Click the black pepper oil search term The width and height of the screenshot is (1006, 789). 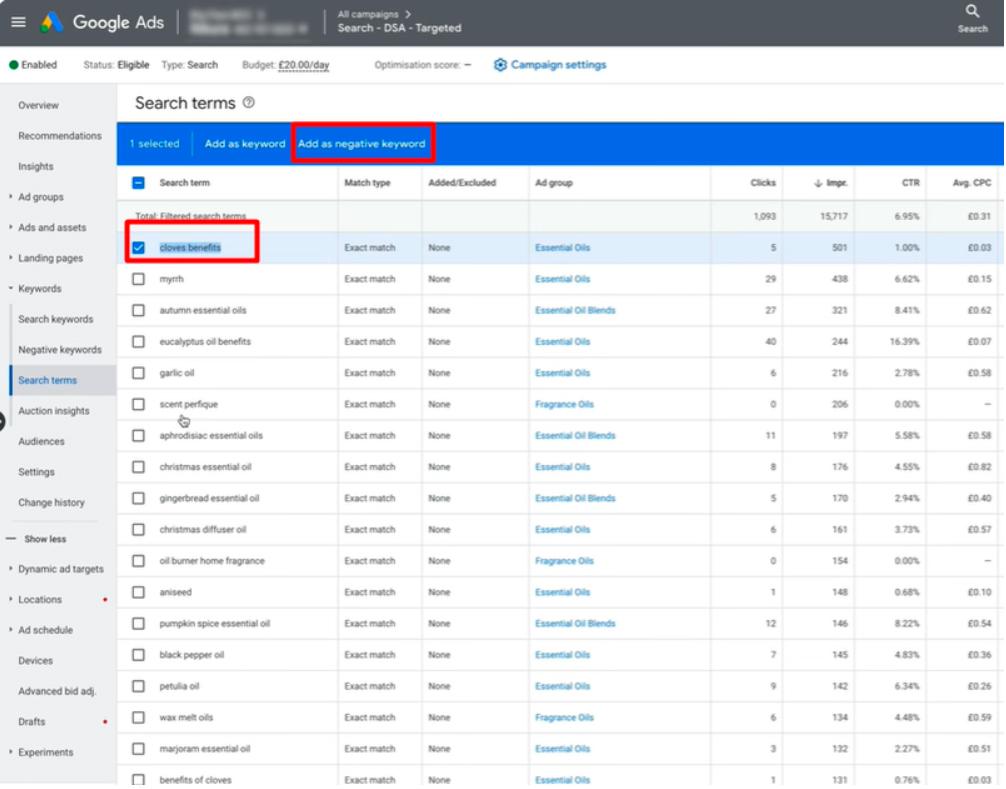click(191, 655)
